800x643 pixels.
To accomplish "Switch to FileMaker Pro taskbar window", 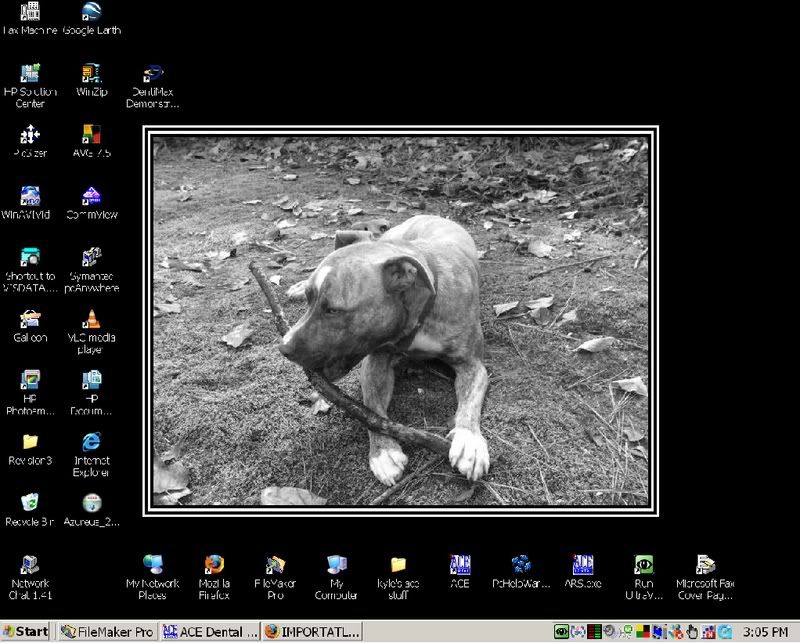I will 106,631.
